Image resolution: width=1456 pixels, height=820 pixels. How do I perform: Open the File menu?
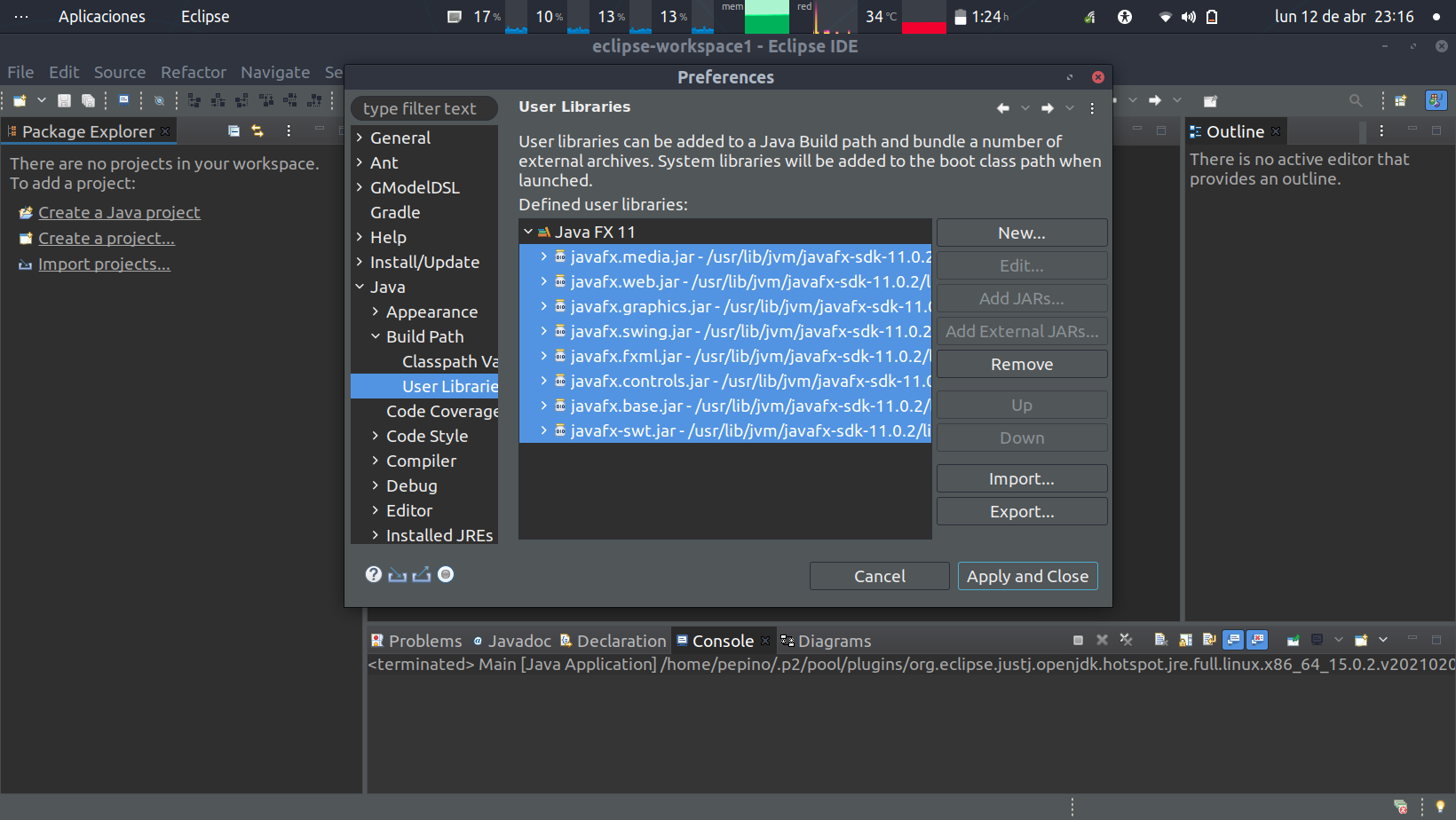(20, 72)
